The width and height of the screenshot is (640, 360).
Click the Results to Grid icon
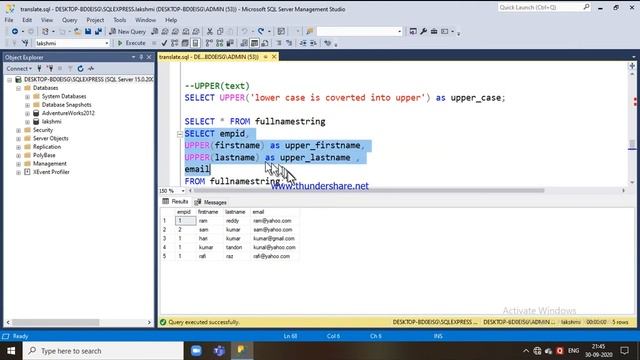tap(254, 43)
